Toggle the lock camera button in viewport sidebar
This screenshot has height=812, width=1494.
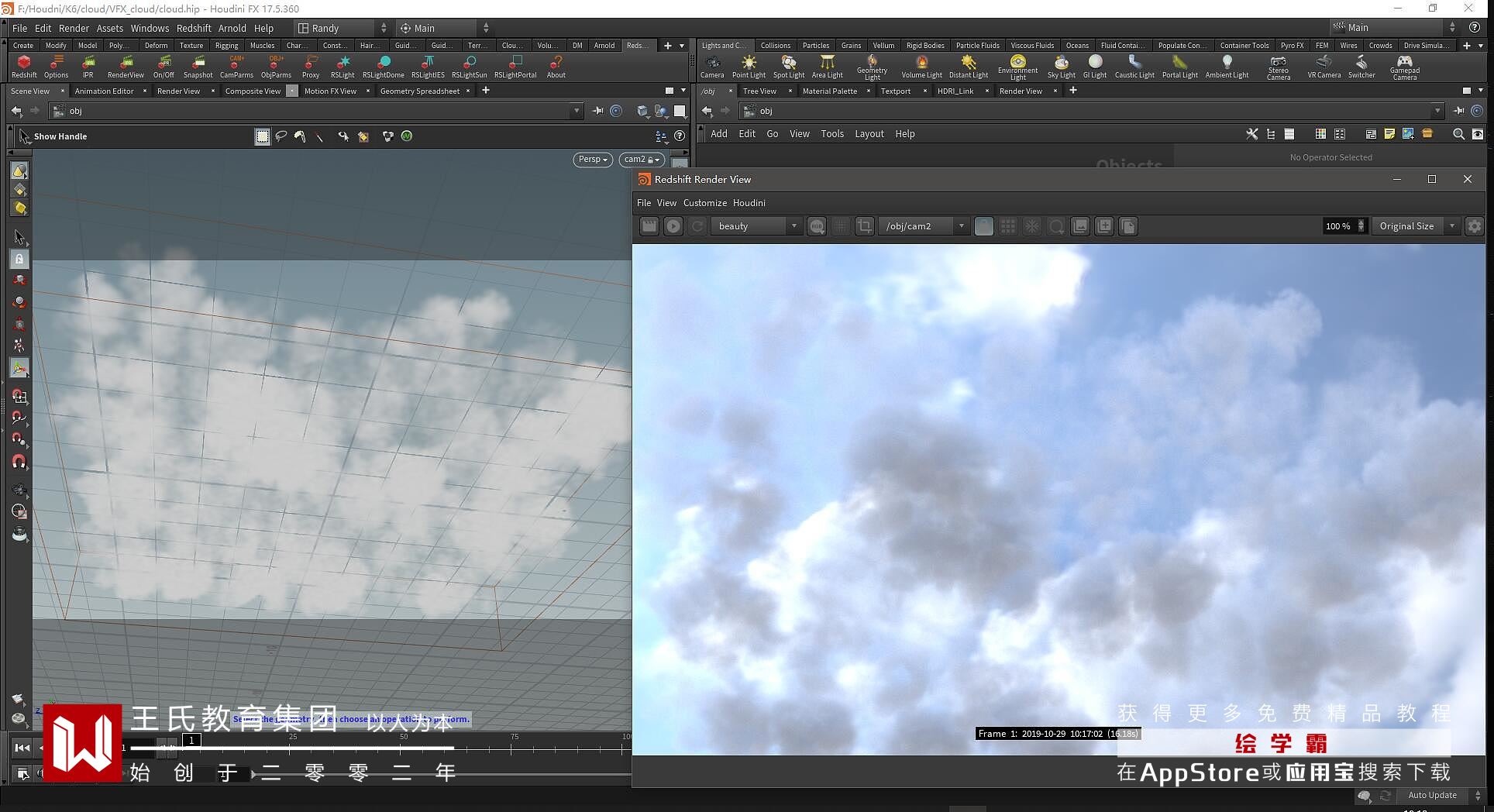point(19,259)
